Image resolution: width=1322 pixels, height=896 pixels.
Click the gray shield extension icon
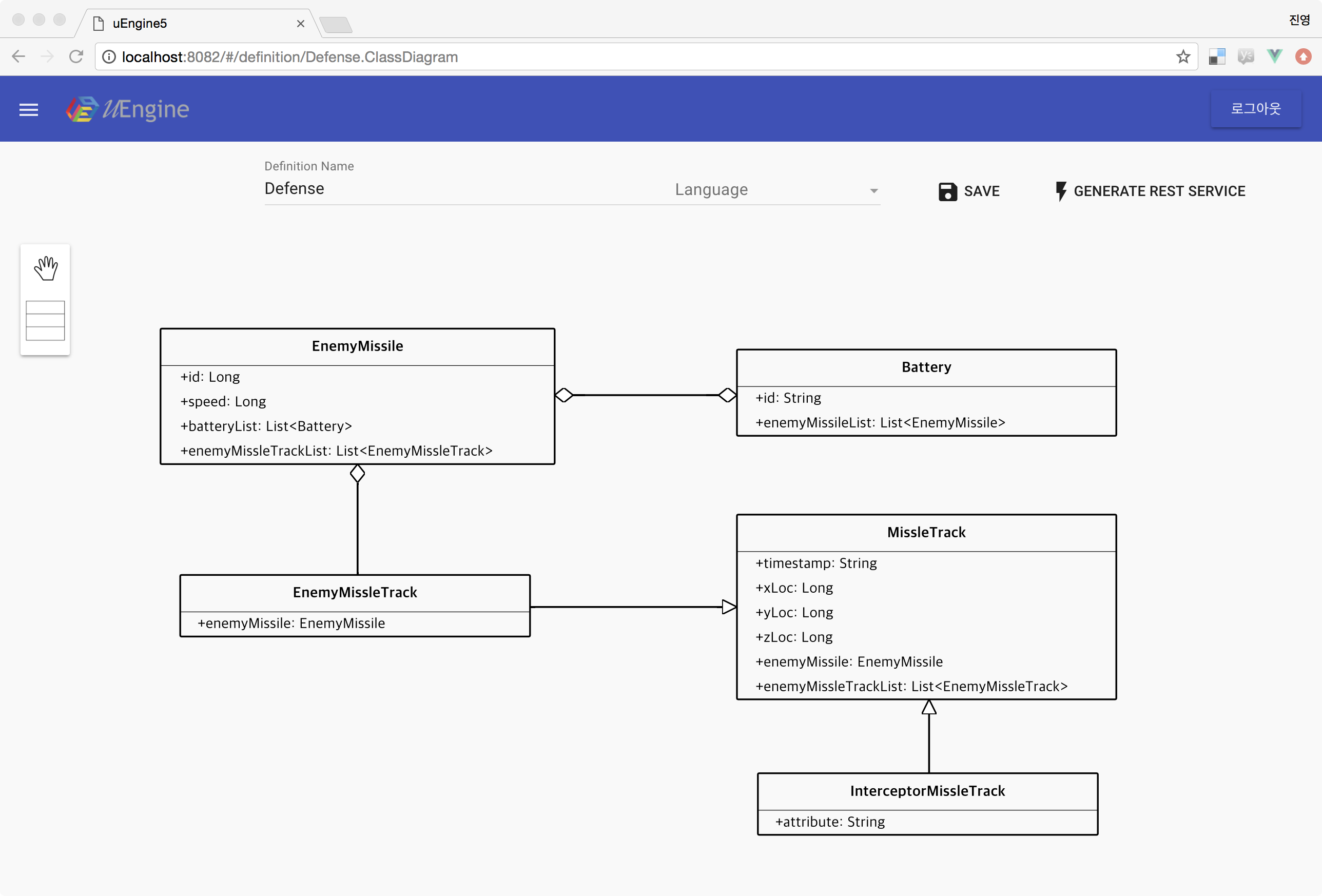1246,56
